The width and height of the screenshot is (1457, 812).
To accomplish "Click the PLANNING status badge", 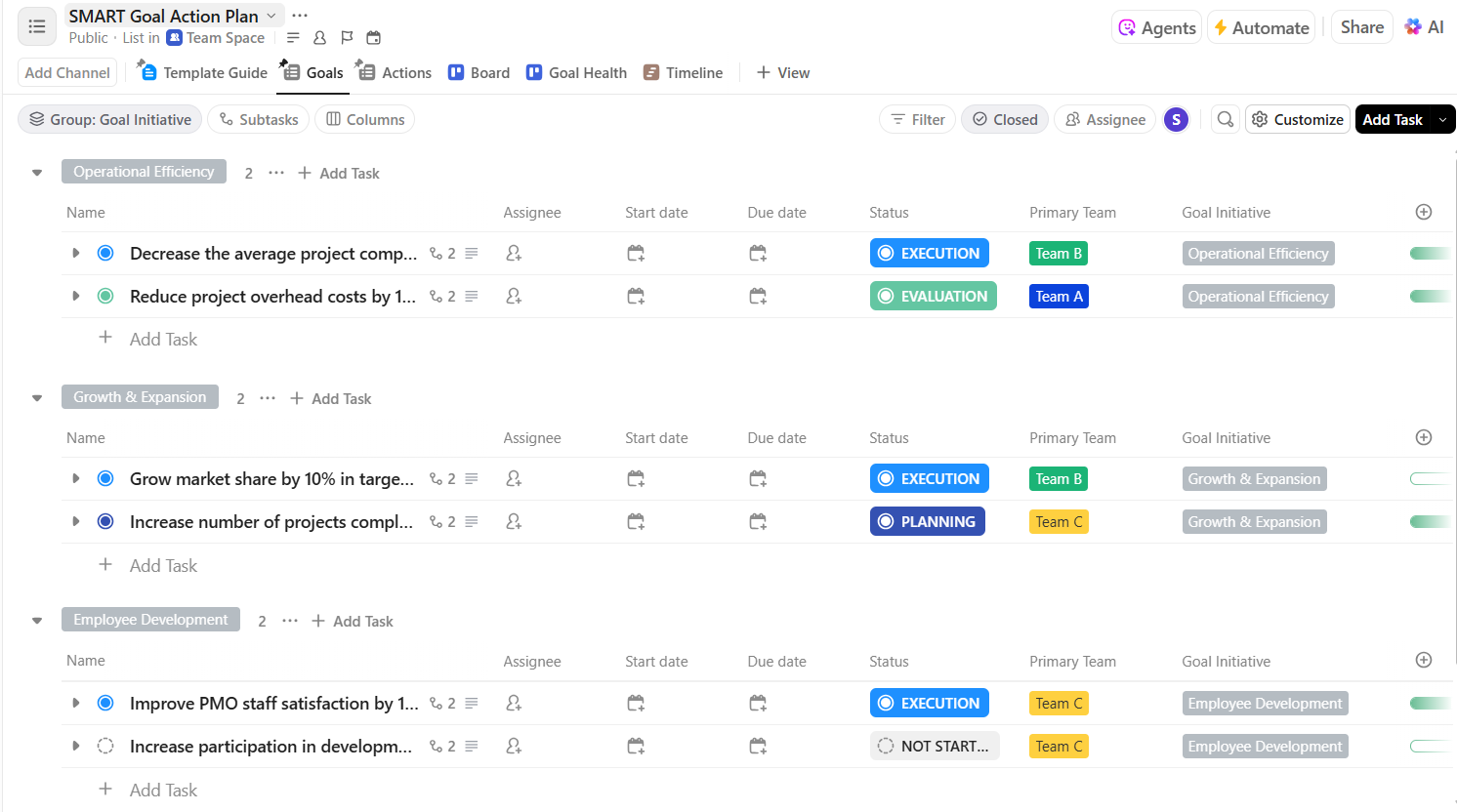I will (927, 522).
